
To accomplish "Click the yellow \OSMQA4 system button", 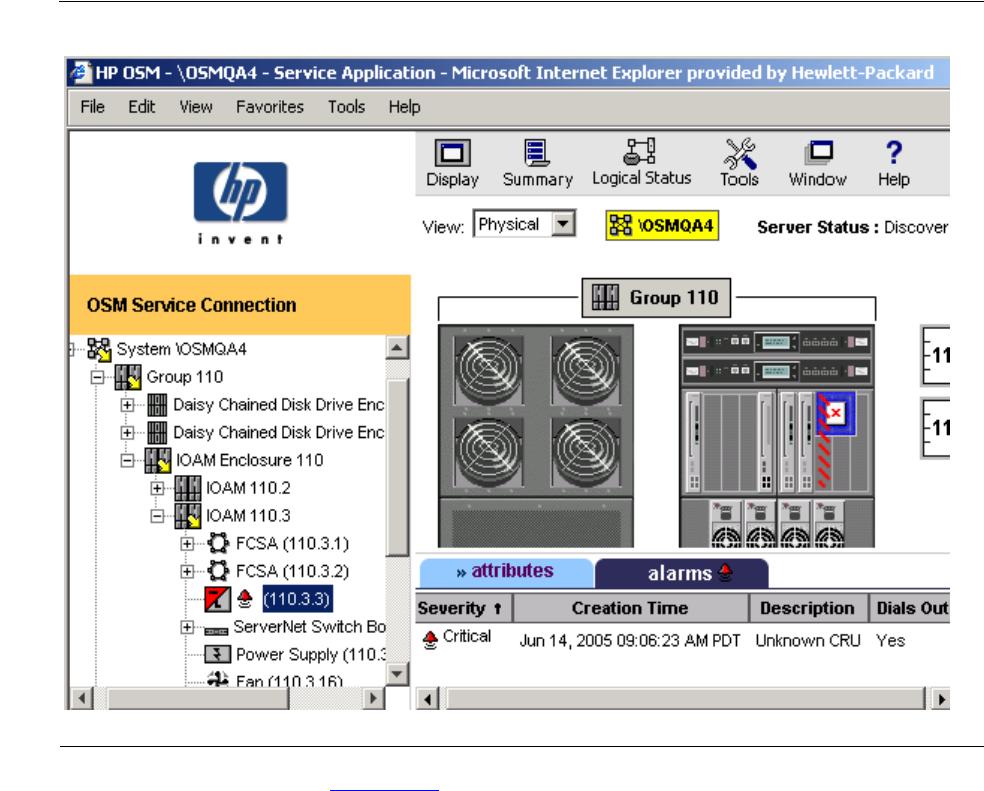I will pos(662,225).
